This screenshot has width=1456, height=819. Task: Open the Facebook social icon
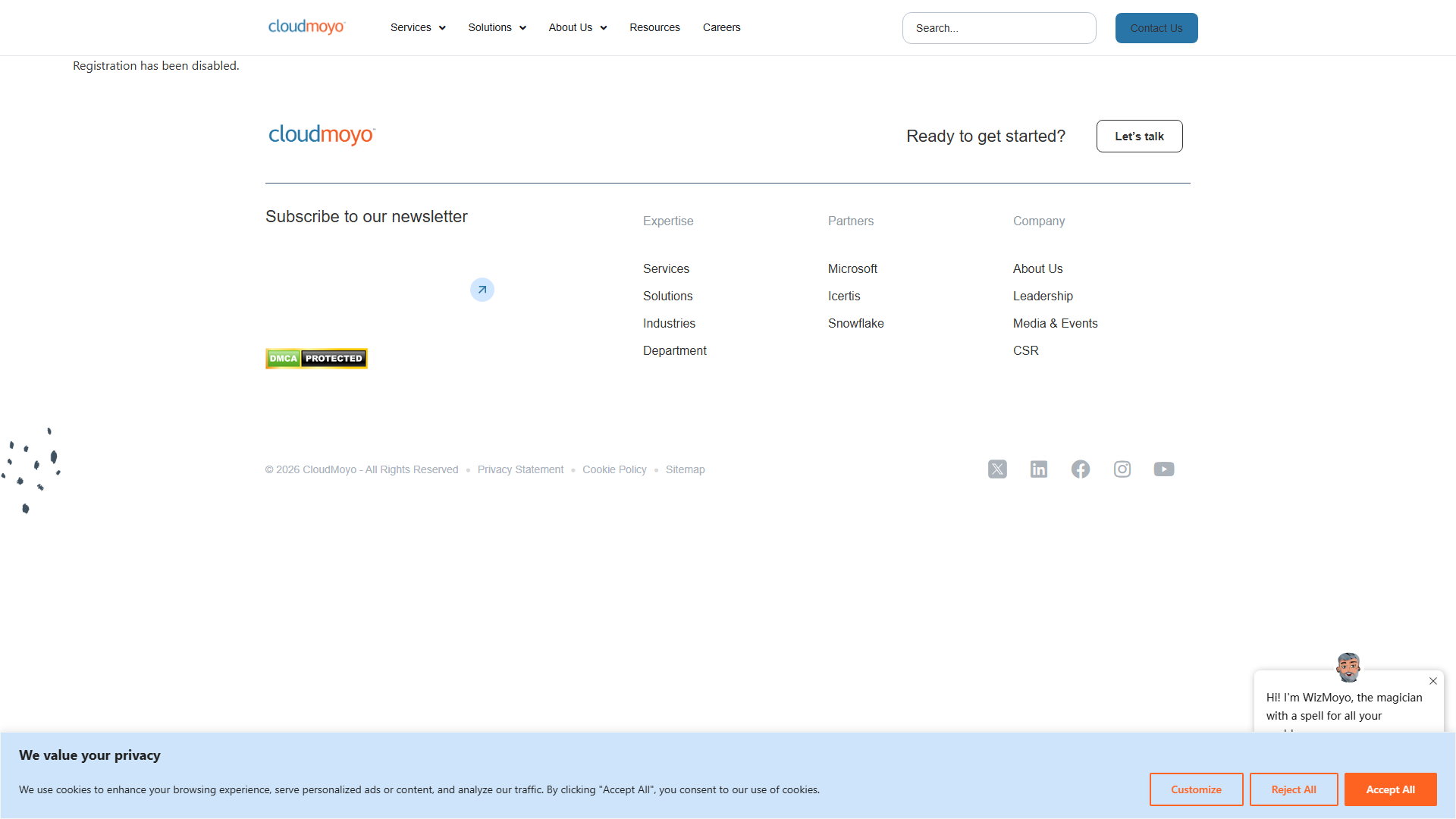1081,469
